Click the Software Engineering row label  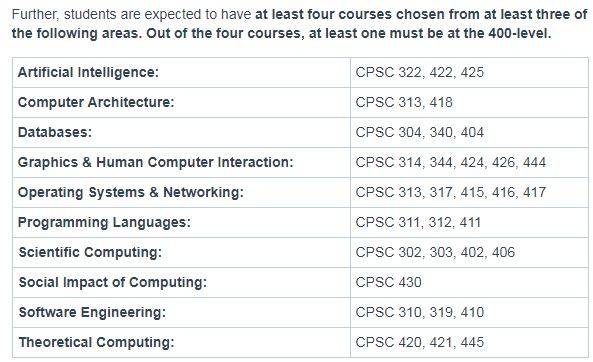92,312
